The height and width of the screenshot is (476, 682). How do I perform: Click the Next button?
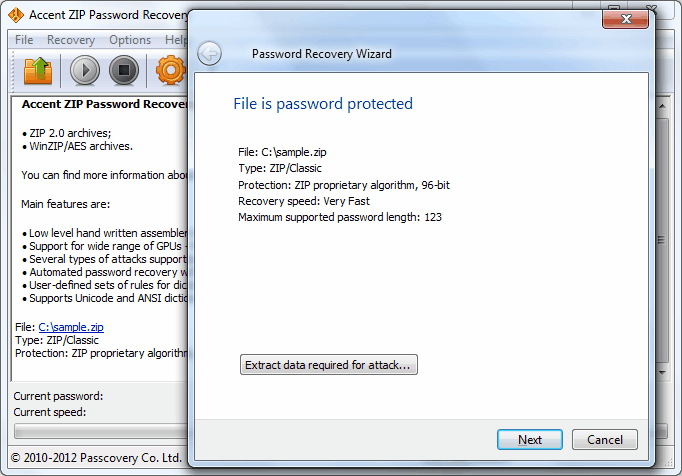(x=530, y=440)
